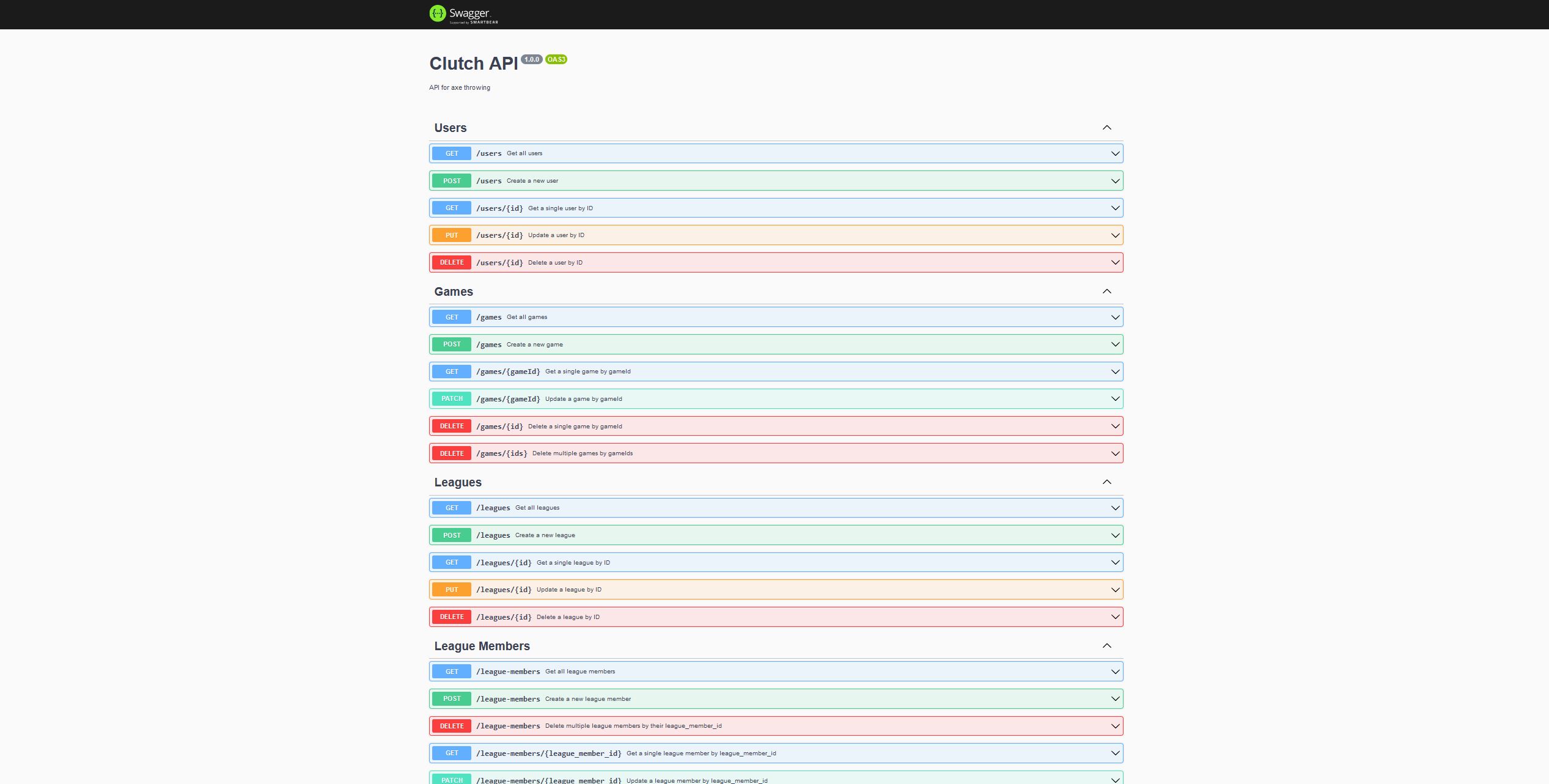
Task: Click the 1.0.0 version badge
Action: click(x=532, y=59)
